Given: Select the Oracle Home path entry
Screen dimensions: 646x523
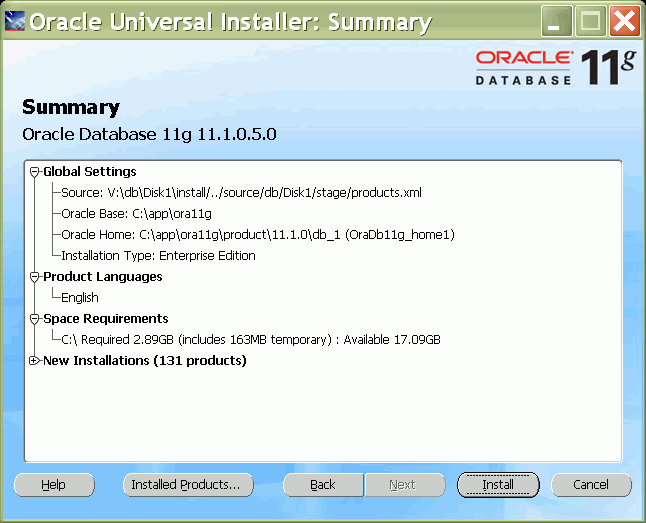Looking at the screenshot, I should pos(258,235).
